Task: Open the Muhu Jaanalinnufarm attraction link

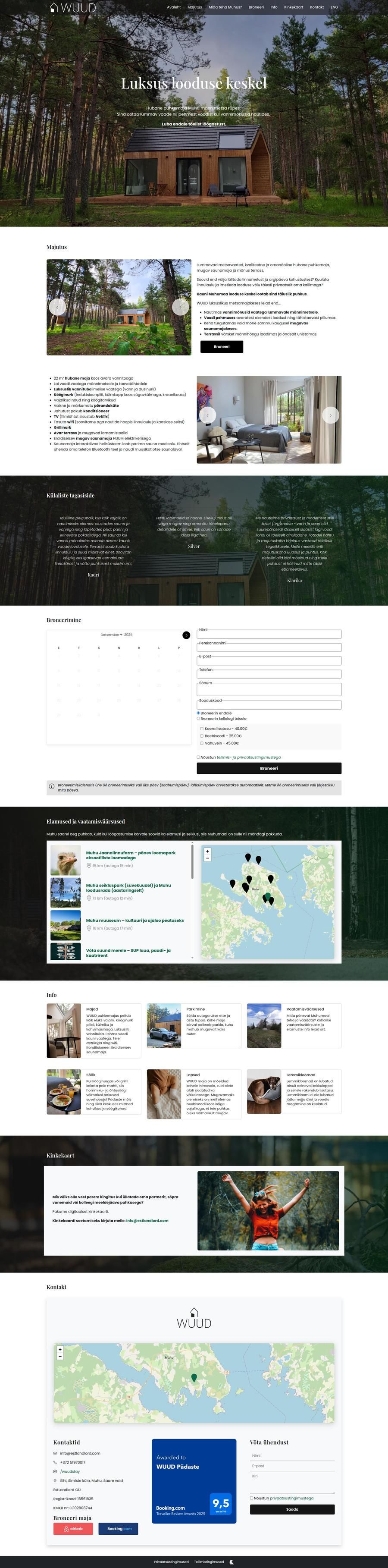Action: click(x=130, y=855)
